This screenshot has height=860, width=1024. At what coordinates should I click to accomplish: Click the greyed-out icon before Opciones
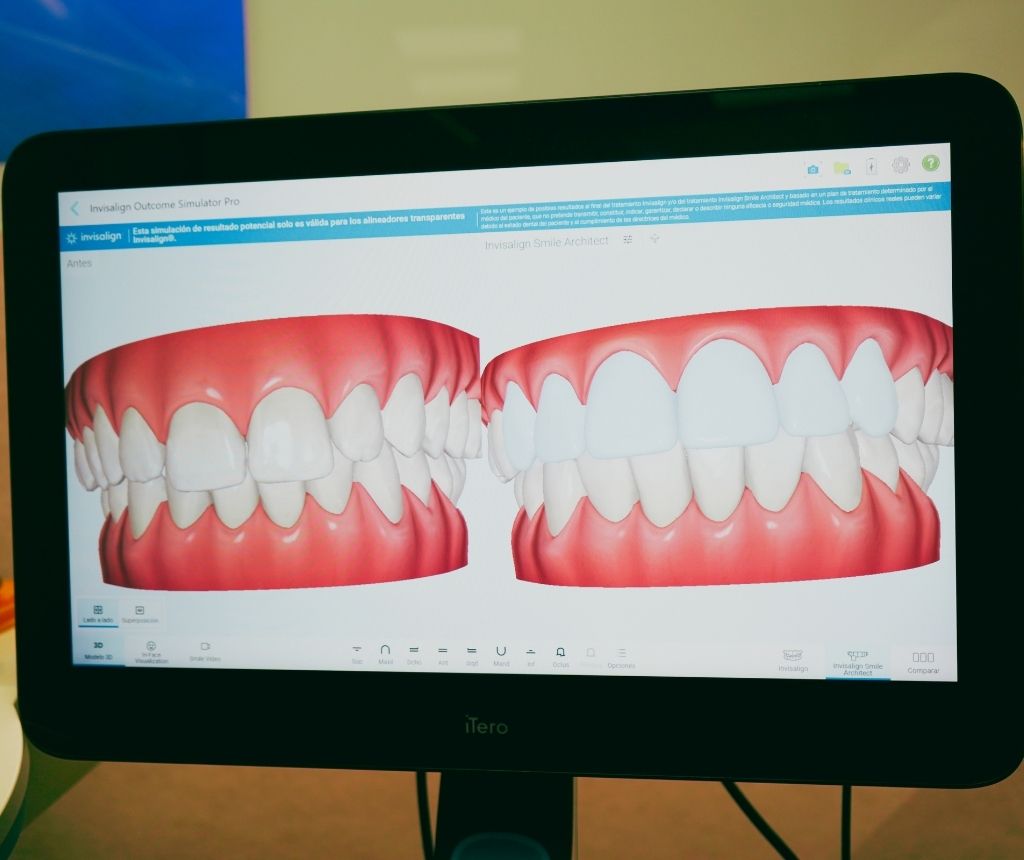click(x=590, y=656)
